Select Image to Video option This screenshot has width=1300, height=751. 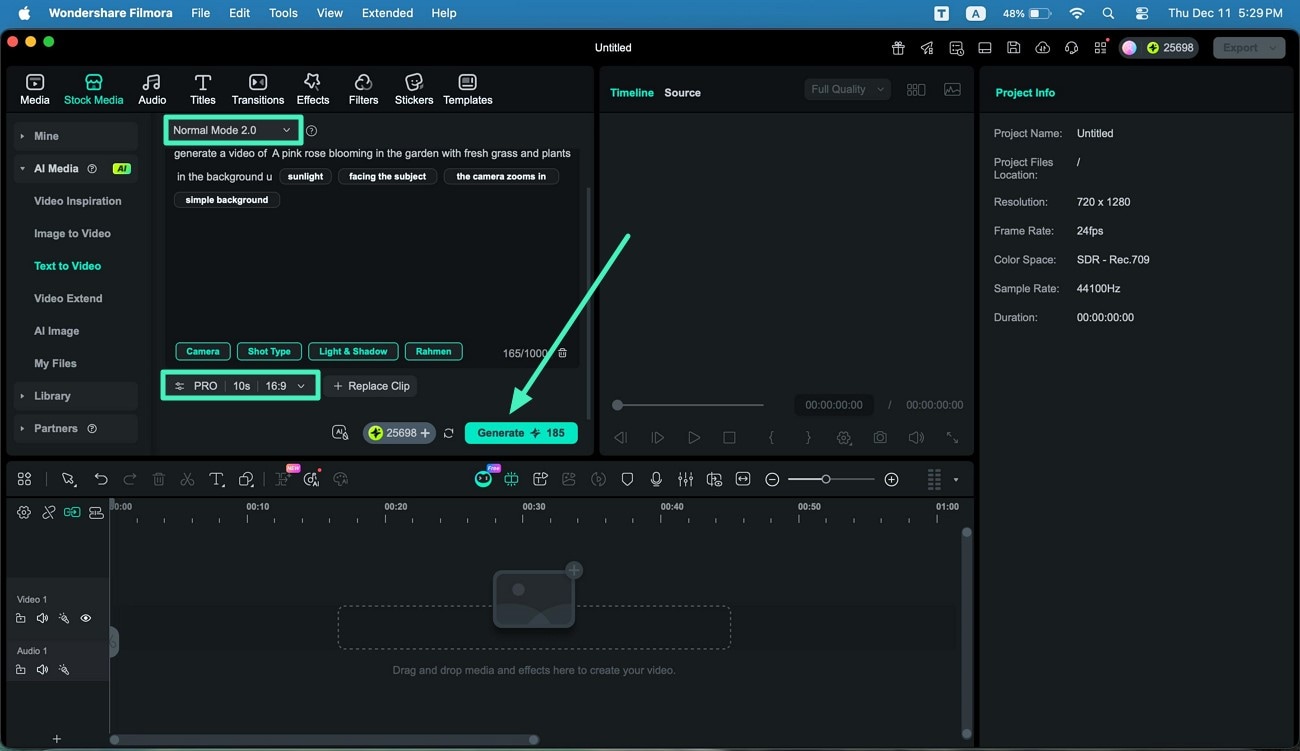coord(72,234)
